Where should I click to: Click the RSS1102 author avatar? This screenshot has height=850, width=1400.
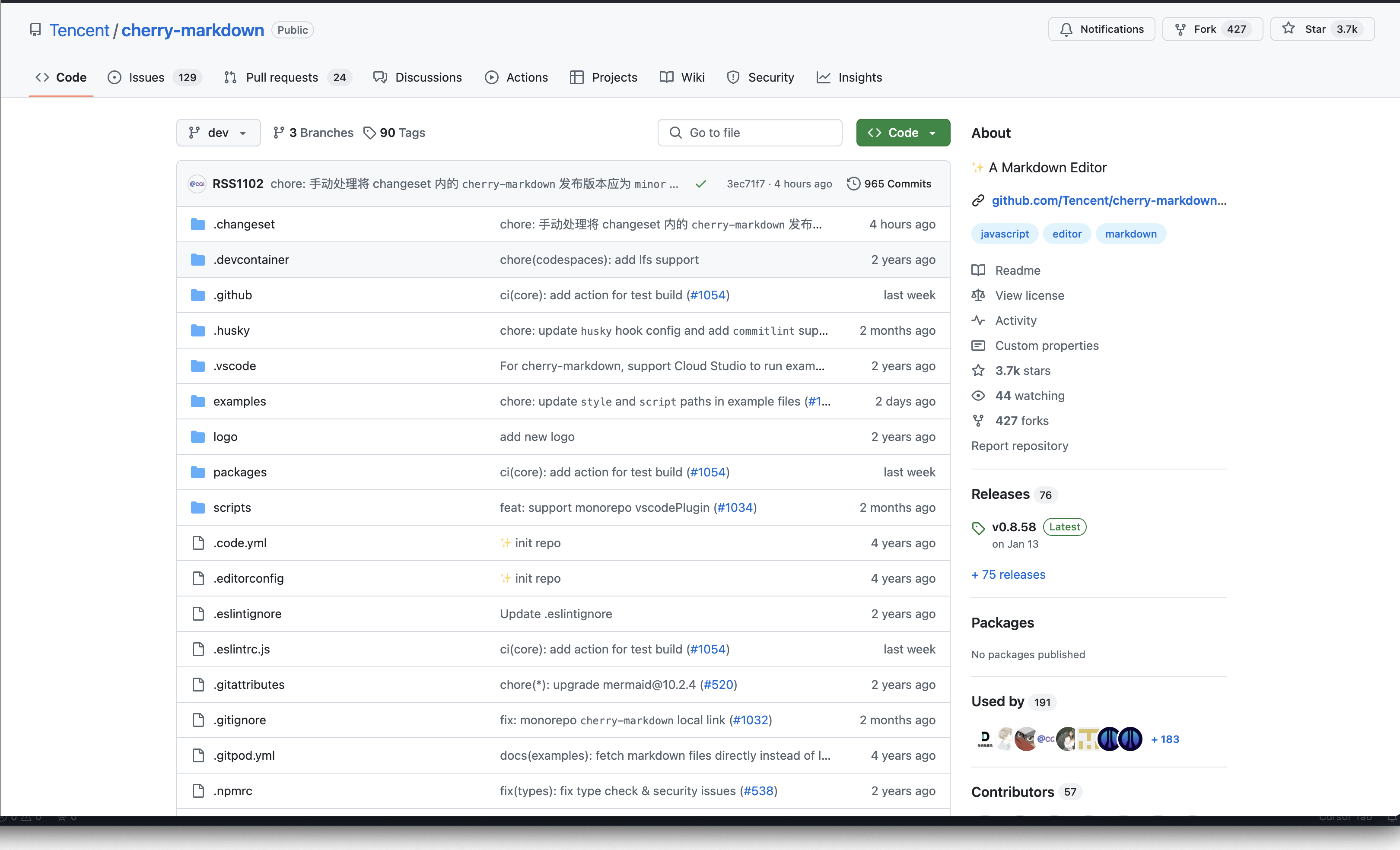click(197, 184)
